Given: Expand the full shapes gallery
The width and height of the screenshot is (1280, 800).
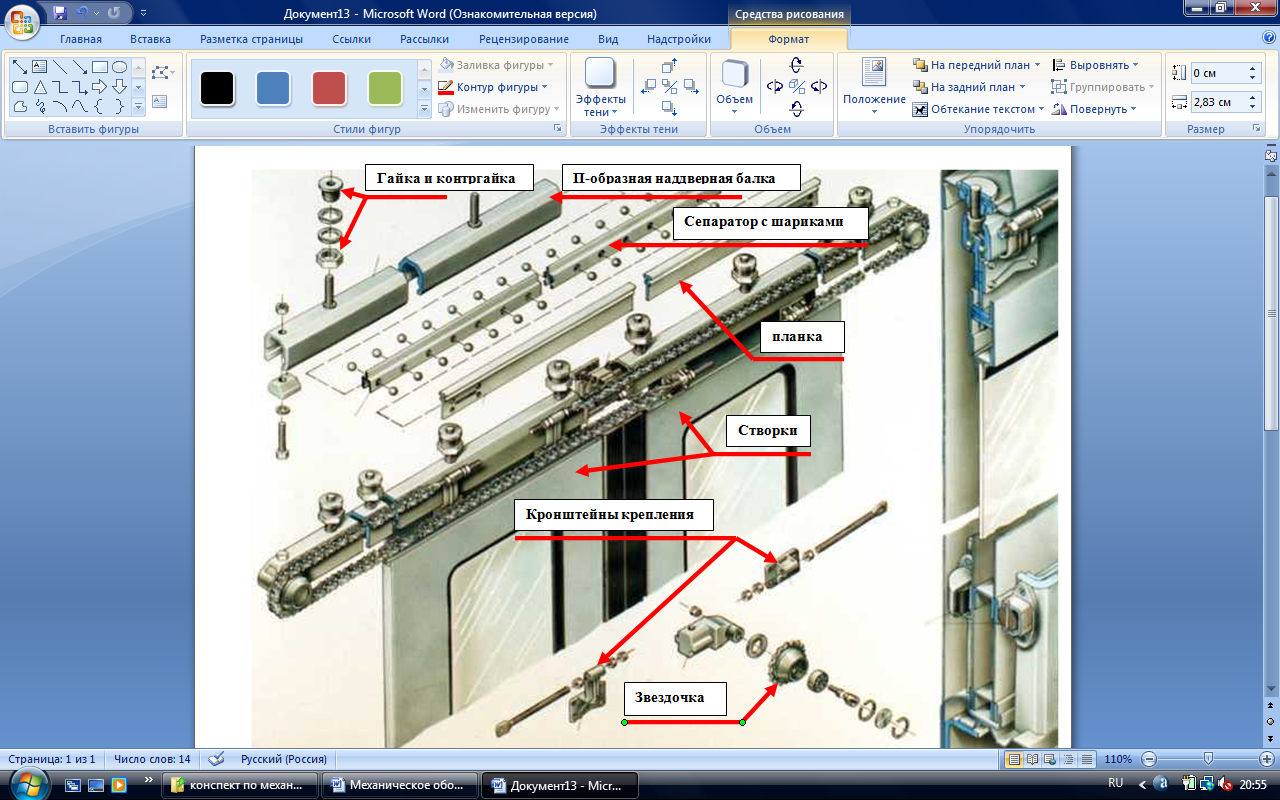Looking at the screenshot, I should tap(139, 107).
